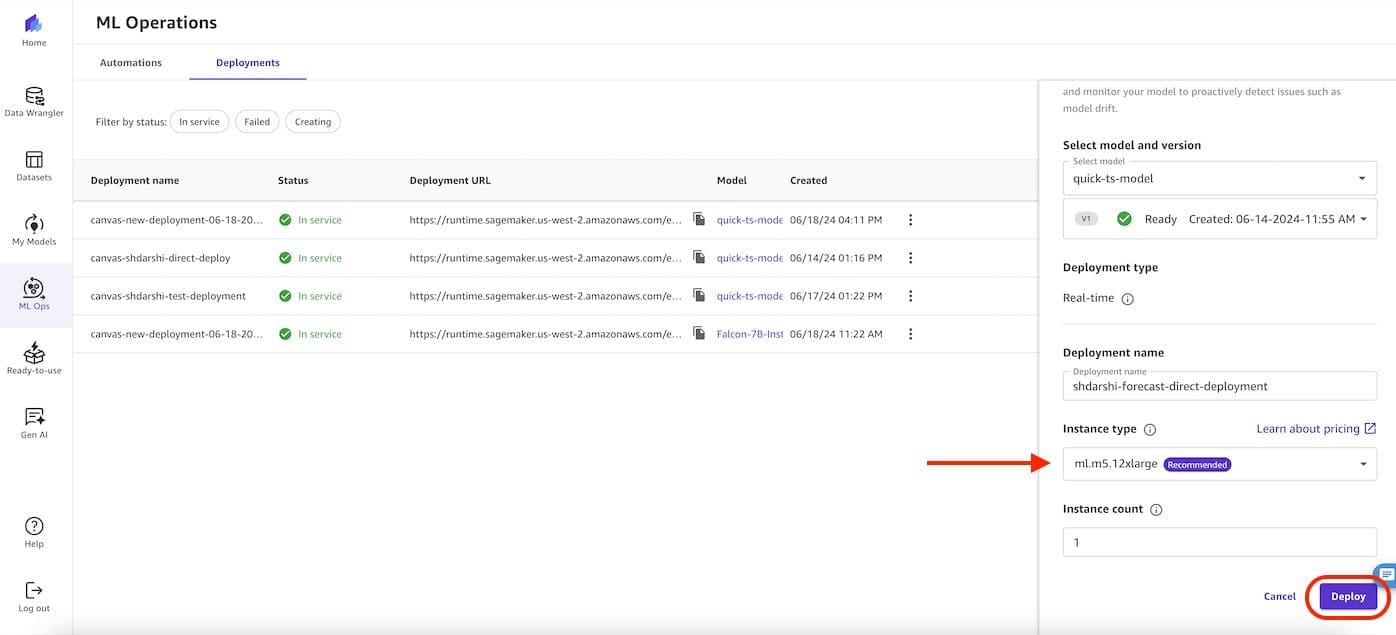Toggle the In service status filter
1396x635 pixels.
199,121
